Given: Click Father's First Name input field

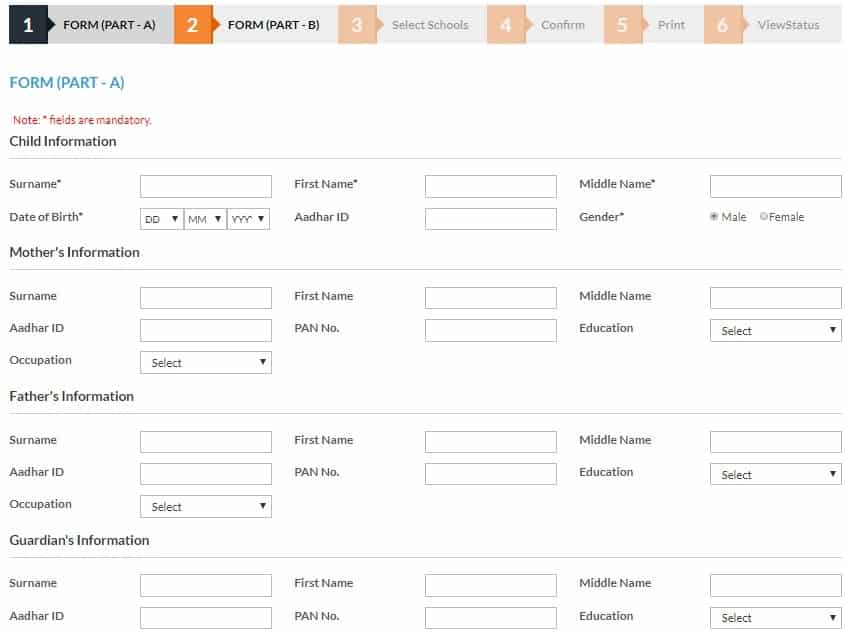Looking at the screenshot, I should 490,442.
